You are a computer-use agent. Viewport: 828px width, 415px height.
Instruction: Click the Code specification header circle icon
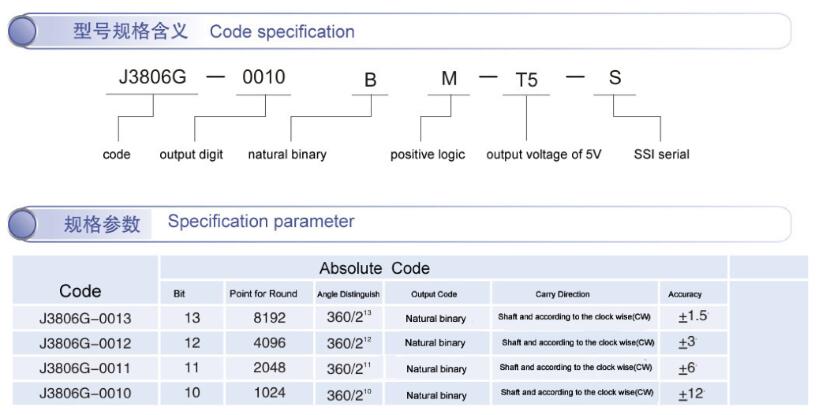pyautogui.click(x=23, y=31)
